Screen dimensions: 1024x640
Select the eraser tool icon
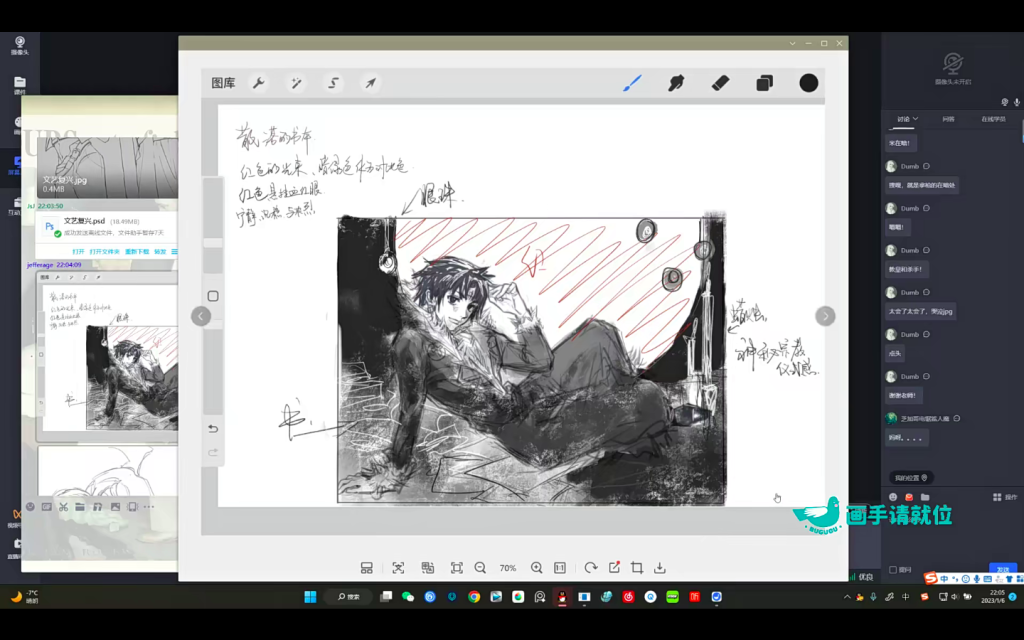(x=720, y=83)
